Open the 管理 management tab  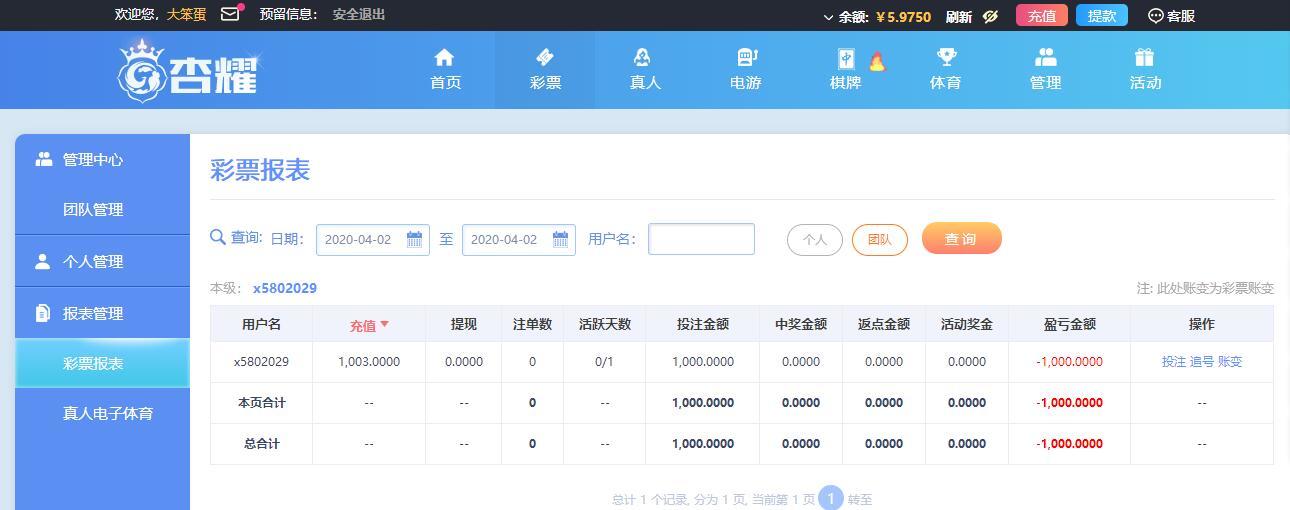coord(1045,70)
